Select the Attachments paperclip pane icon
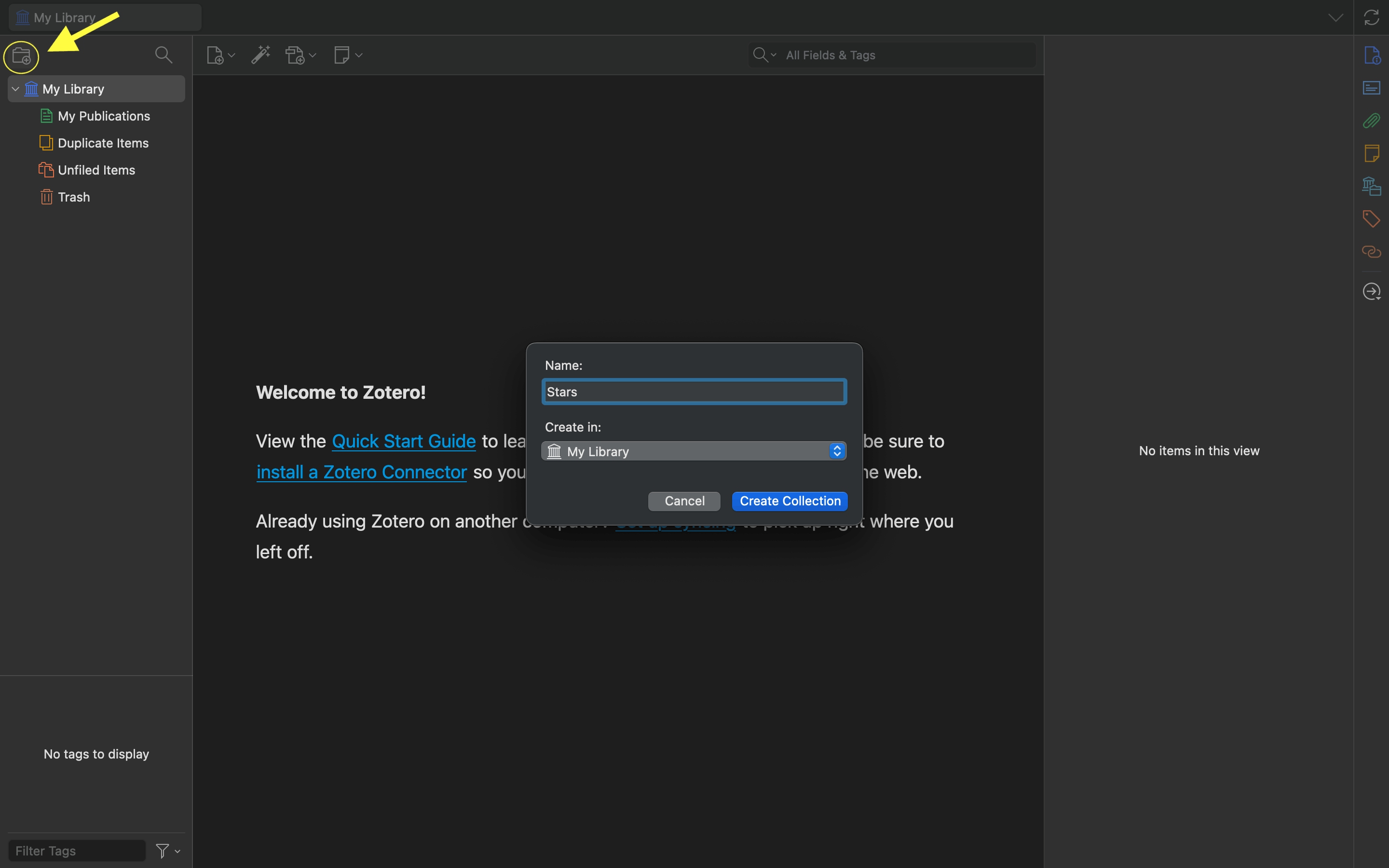 pyautogui.click(x=1372, y=121)
